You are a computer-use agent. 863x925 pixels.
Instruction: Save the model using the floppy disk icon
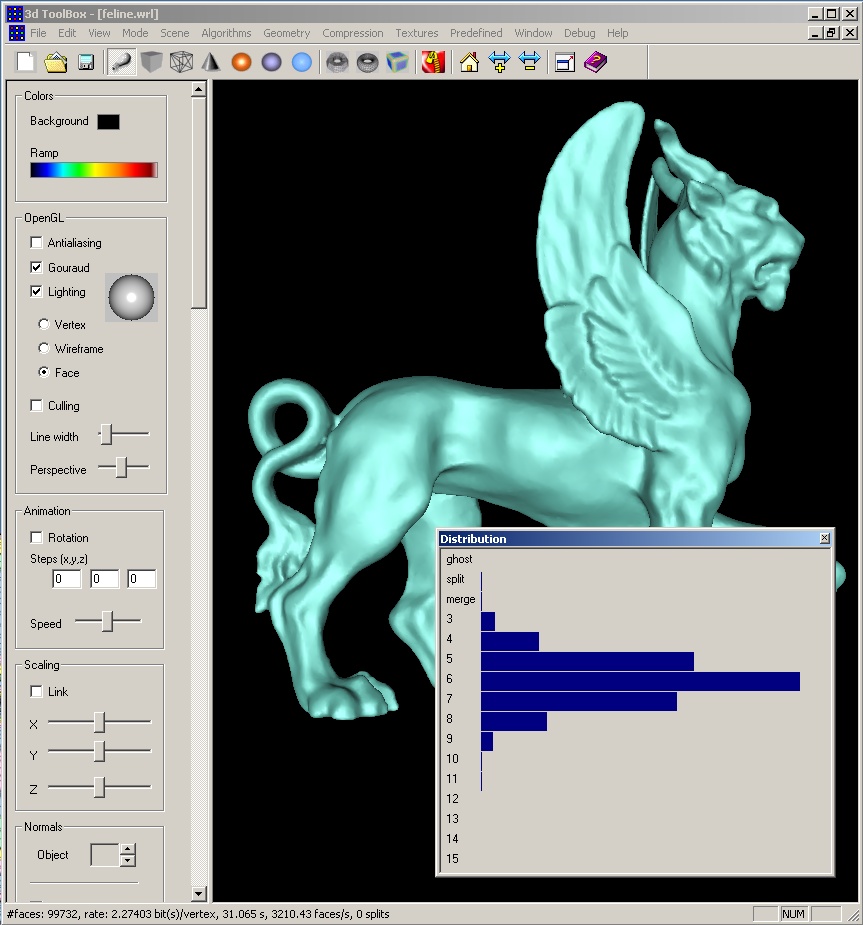coord(86,62)
